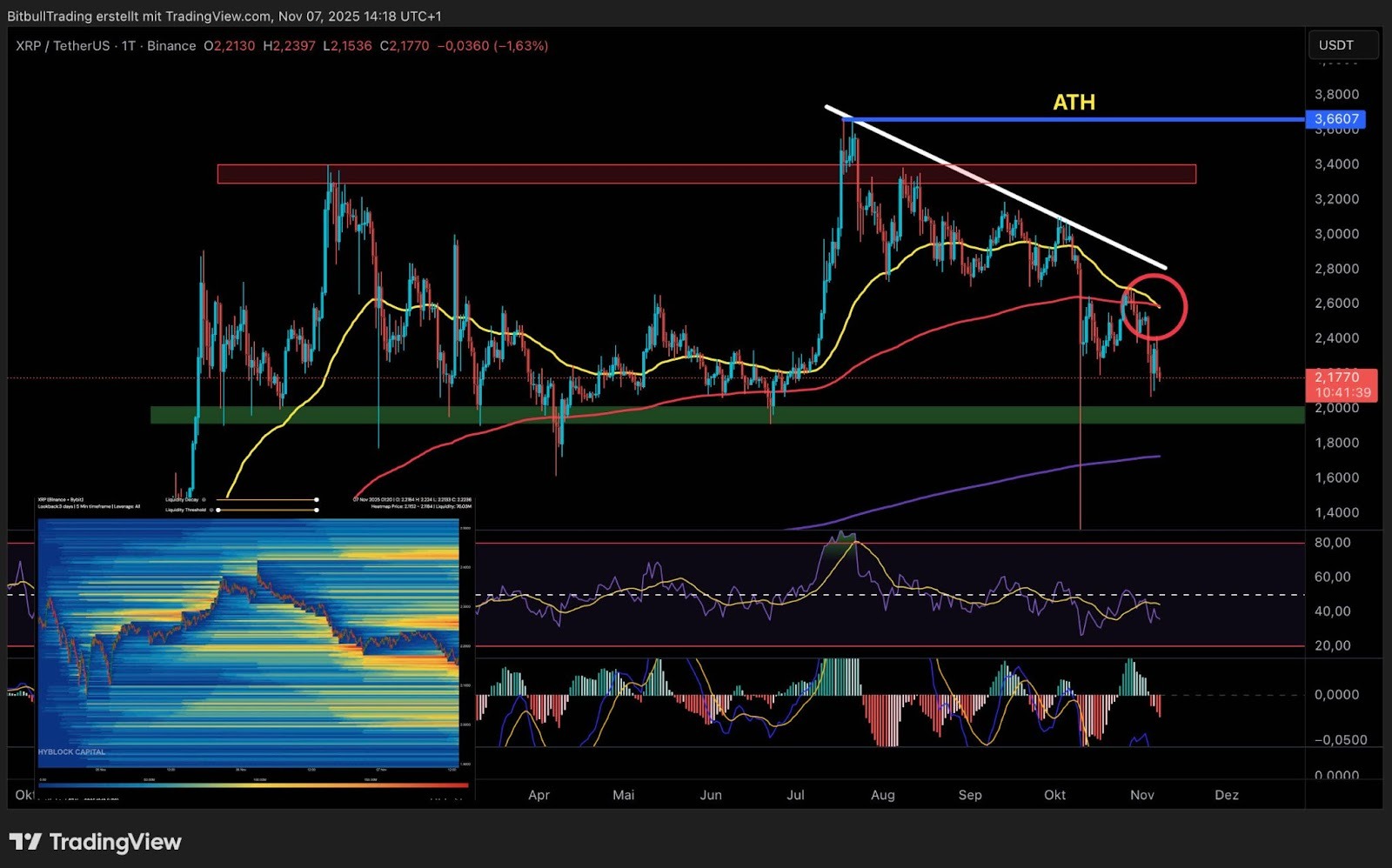Click the left handle of Liquidity Threshold slider
Image resolution: width=1392 pixels, height=868 pixels.
point(218,510)
